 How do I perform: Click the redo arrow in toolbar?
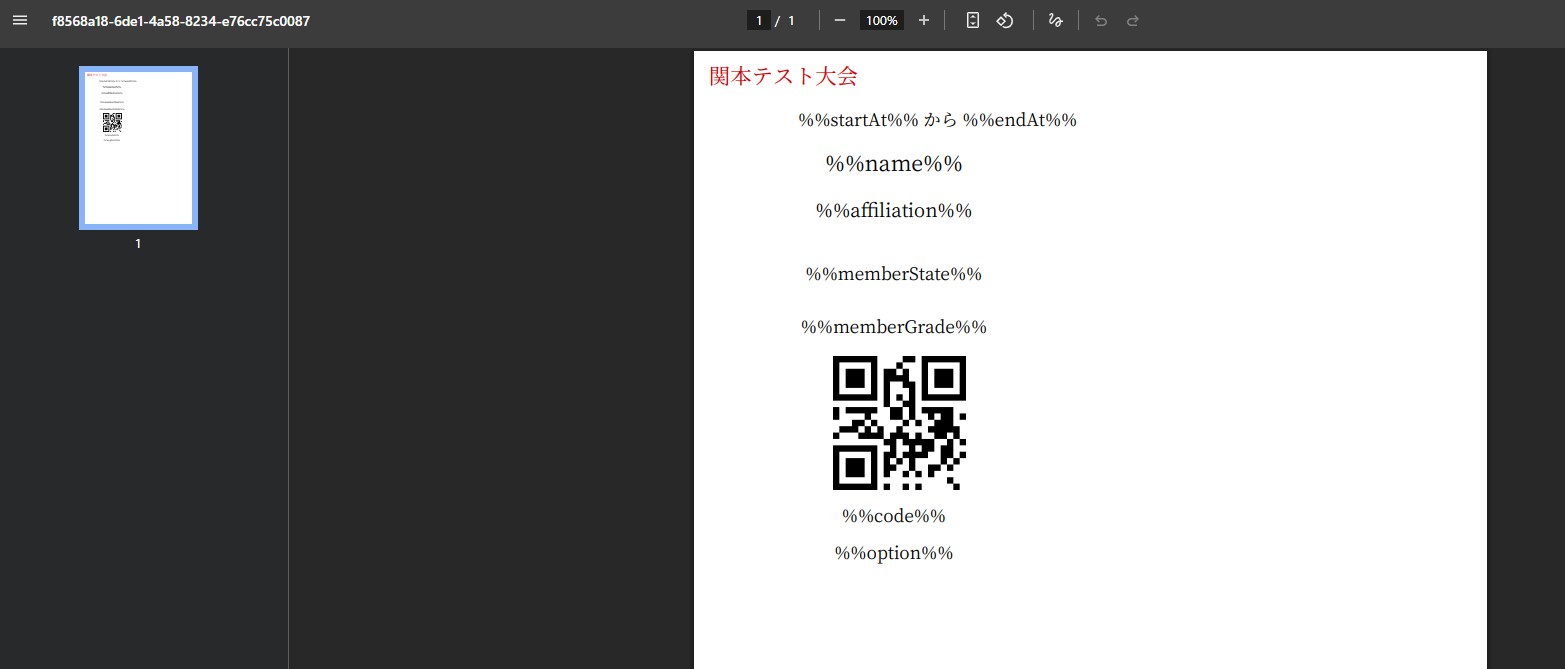point(1133,21)
